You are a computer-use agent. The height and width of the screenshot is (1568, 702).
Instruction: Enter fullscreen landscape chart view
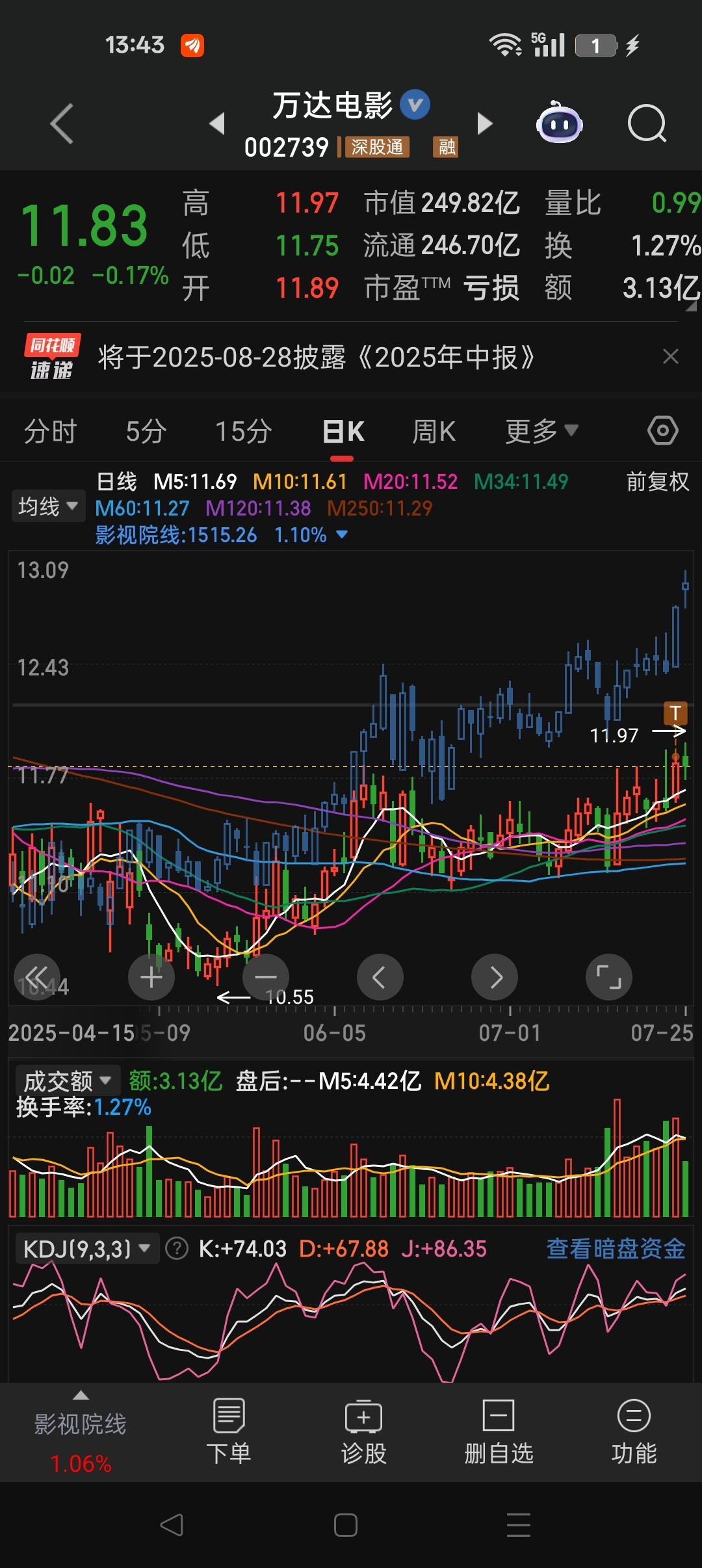(609, 977)
